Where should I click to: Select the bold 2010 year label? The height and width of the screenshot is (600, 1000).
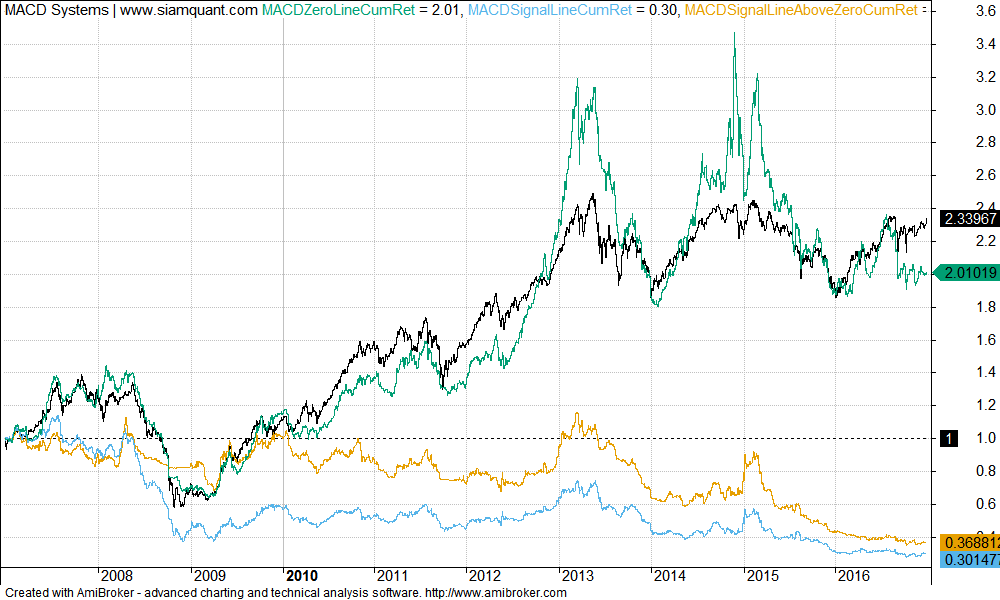coord(302,576)
